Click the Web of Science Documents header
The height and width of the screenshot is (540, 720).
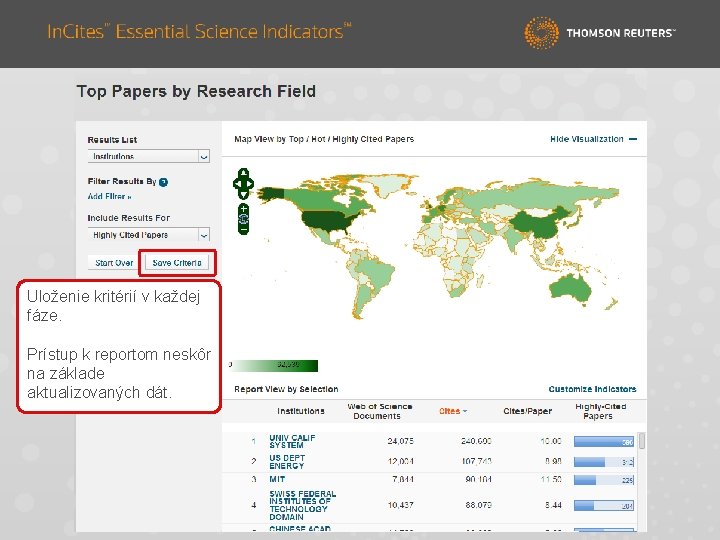(x=379, y=411)
